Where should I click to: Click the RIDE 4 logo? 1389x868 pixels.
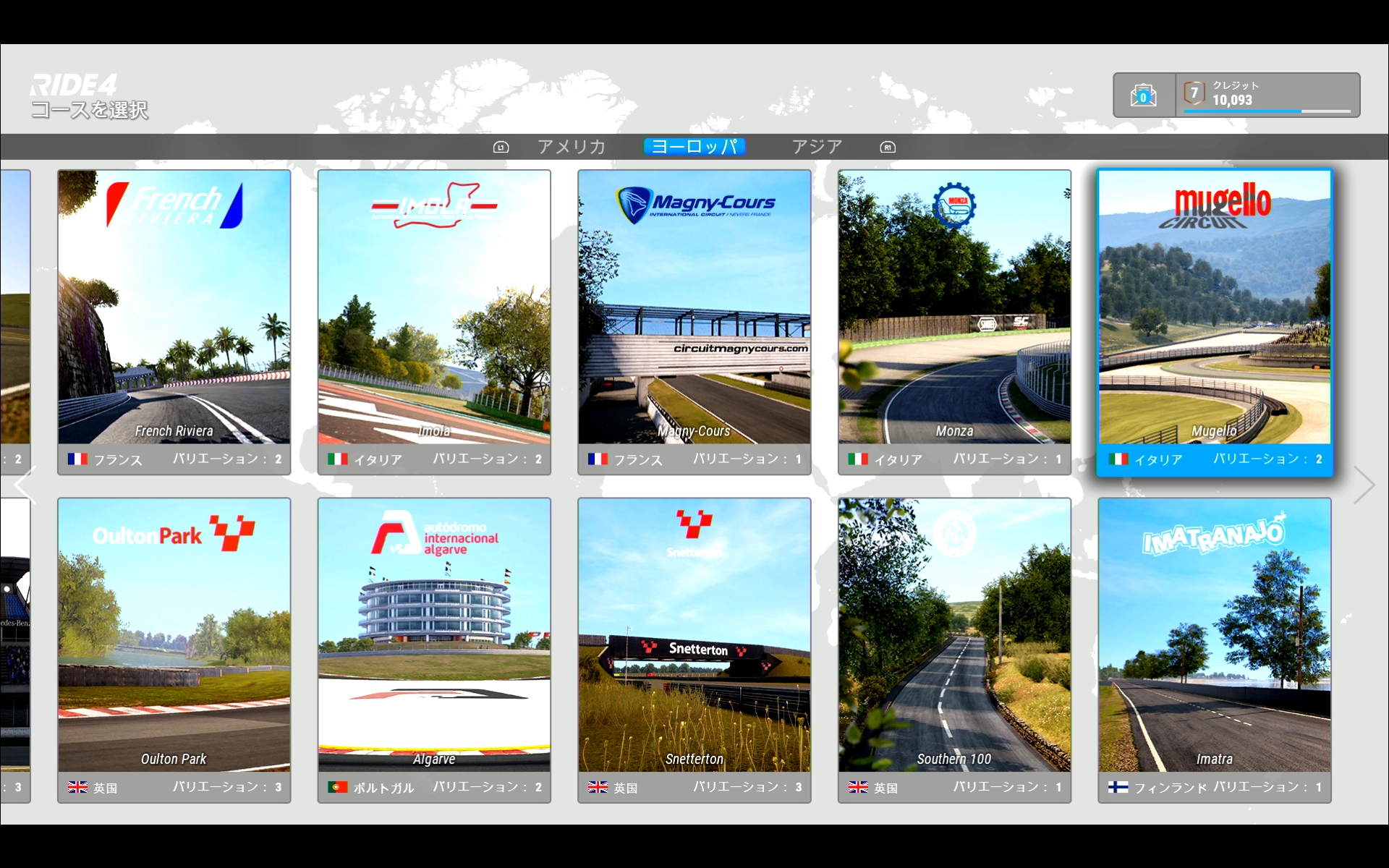tap(73, 85)
